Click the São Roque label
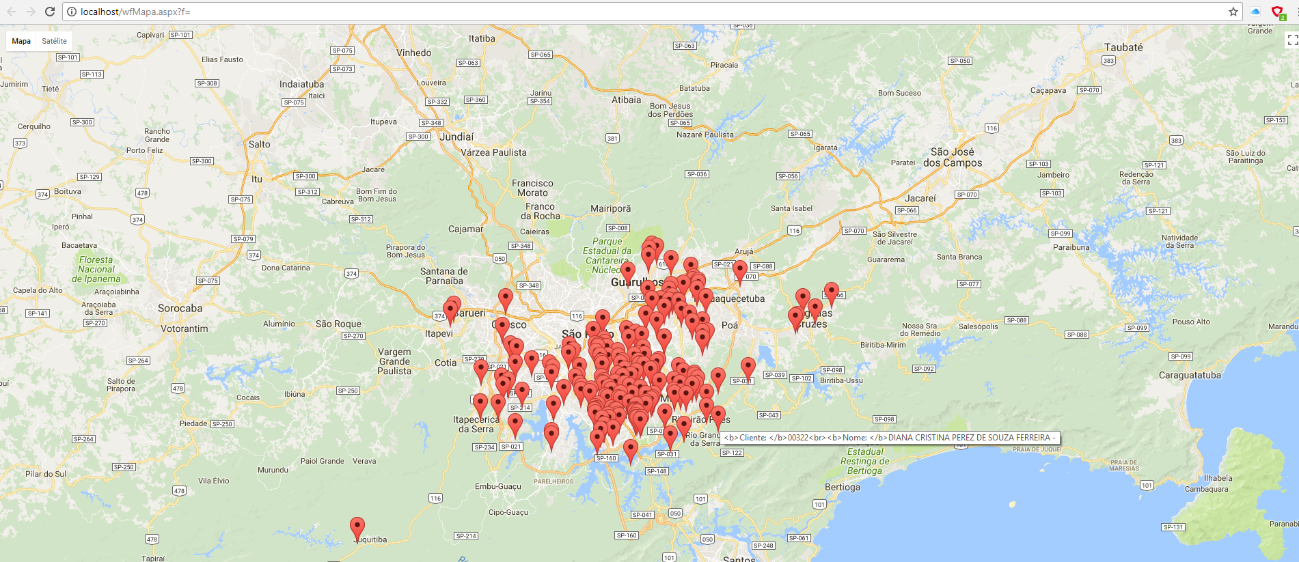This screenshot has width=1299, height=562. [338, 324]
